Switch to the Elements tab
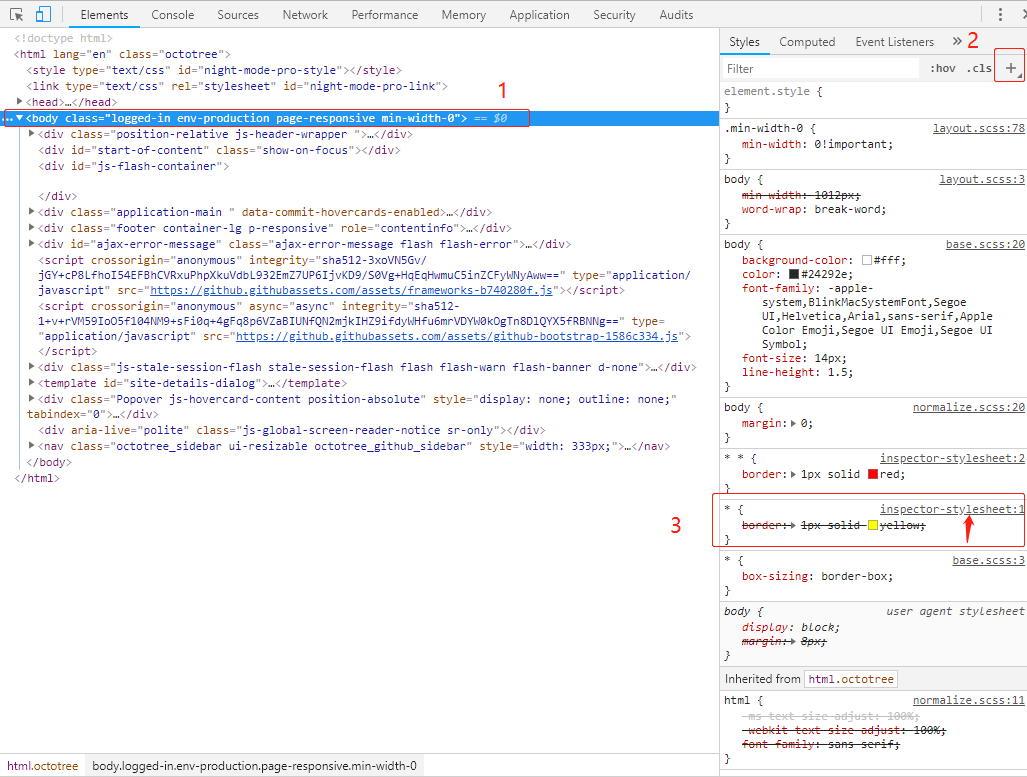Image resolution: width=1027 pixels, height=777 pixels. (104, 14)
